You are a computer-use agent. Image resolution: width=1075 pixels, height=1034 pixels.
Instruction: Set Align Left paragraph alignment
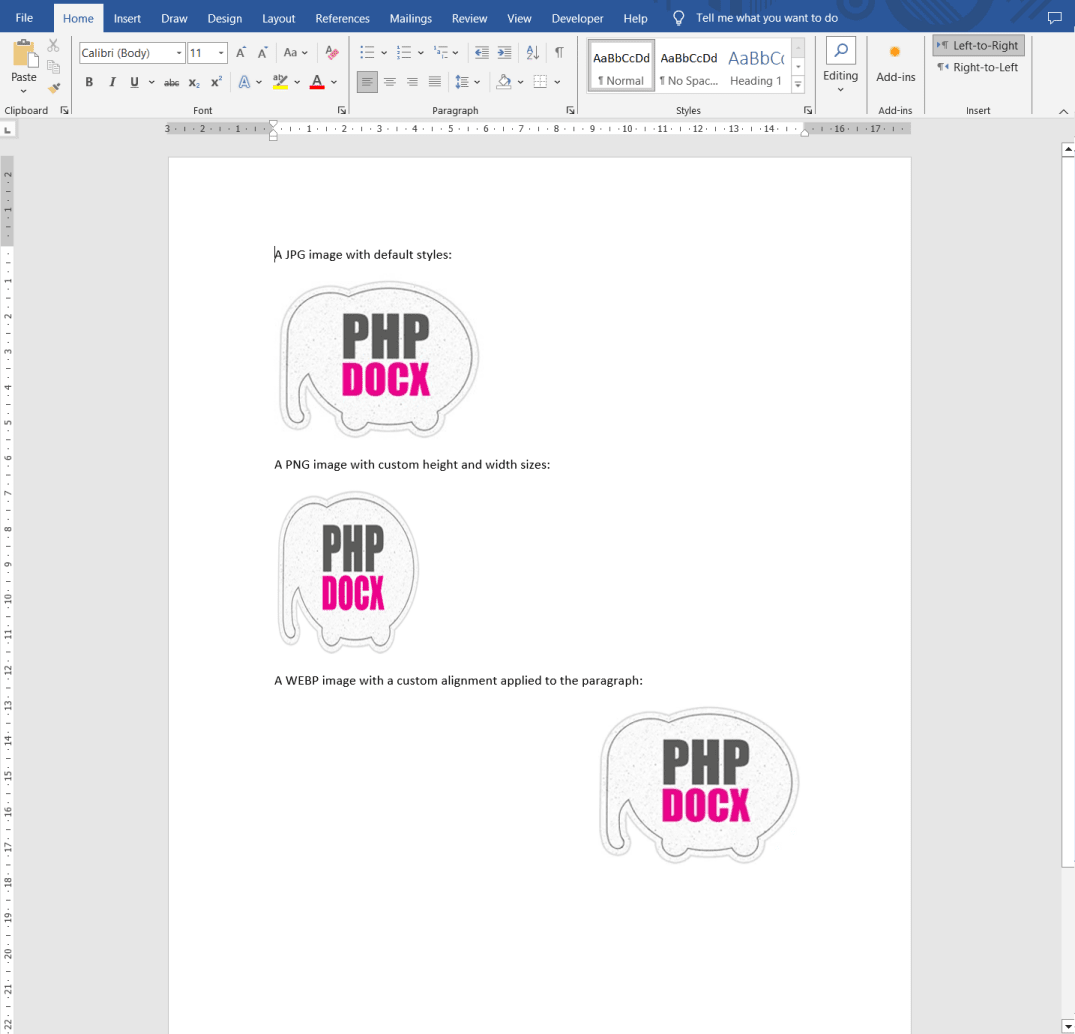pyautogui.click(x=367, y=82)
